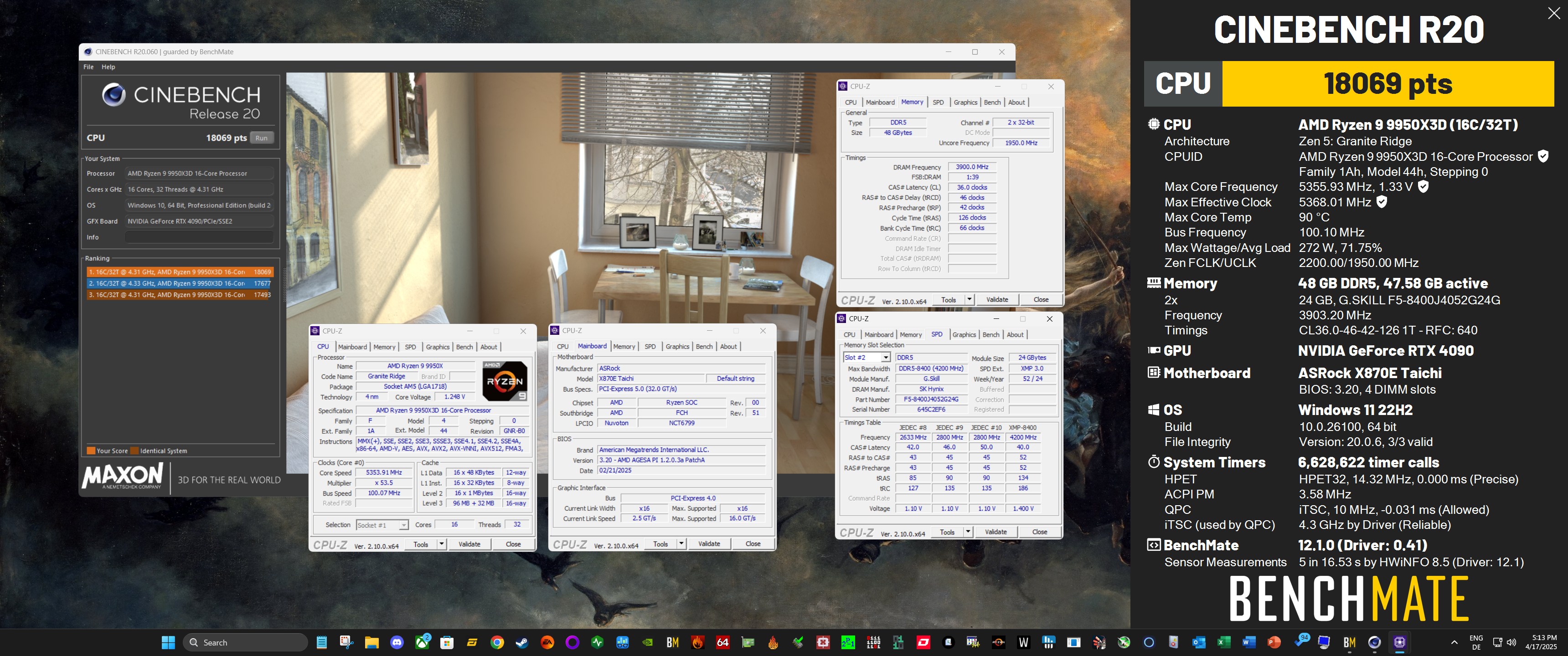Viewport: 1568px width, 656px height.
Task: Open File Explorer from the taskbar
Action: click(372, 642)
